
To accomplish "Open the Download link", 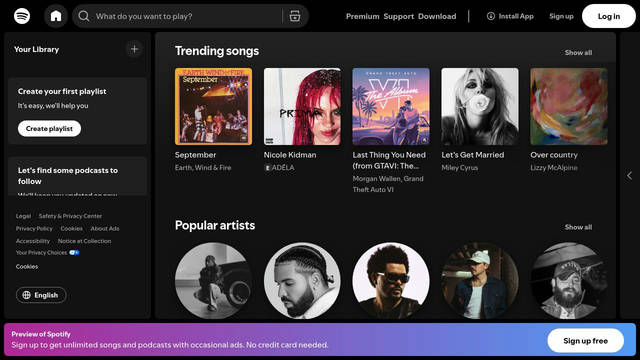I will pyautogui.click(x=437, y=16).
